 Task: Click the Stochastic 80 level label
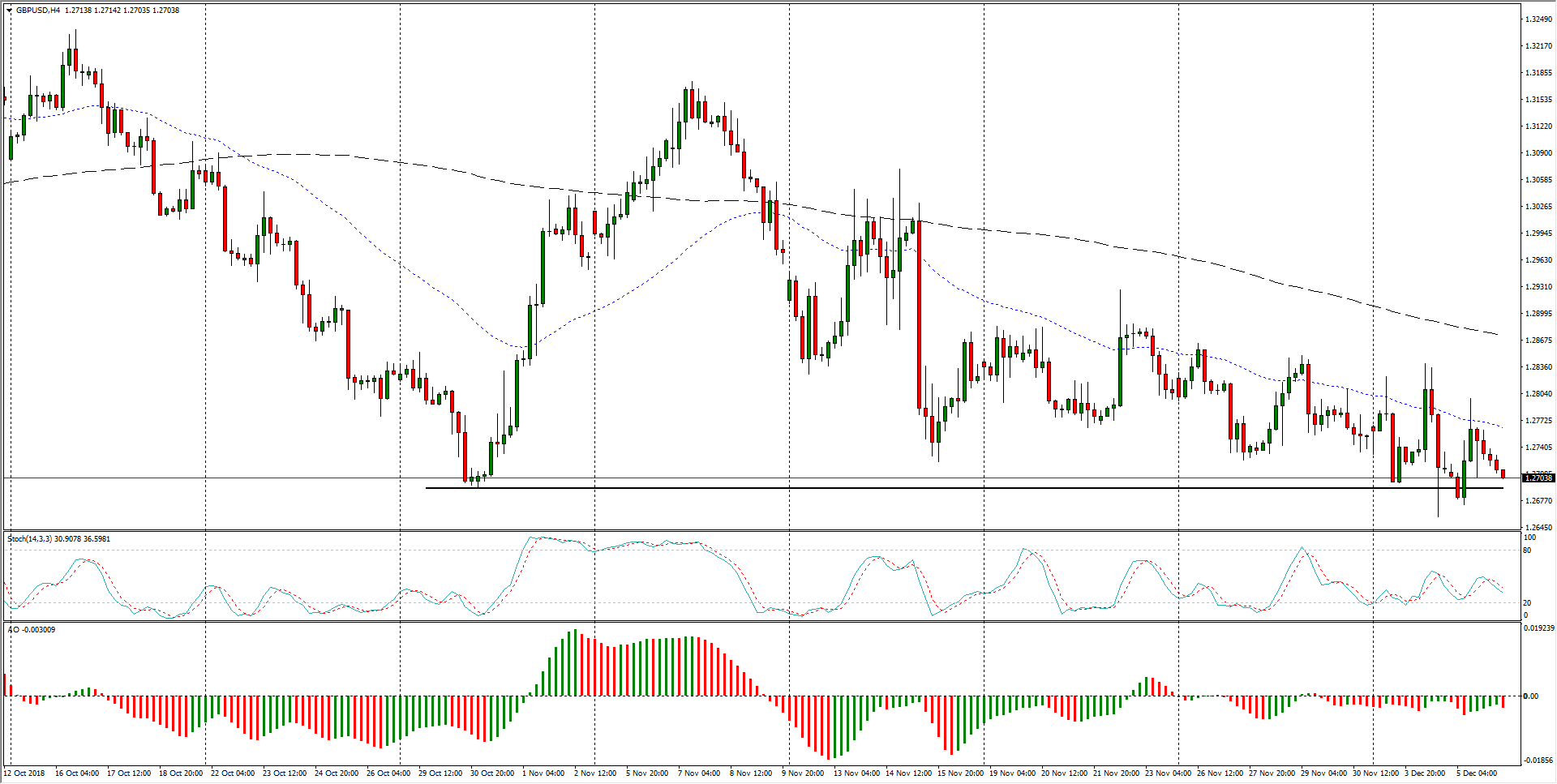click(x=1527, y=551)
